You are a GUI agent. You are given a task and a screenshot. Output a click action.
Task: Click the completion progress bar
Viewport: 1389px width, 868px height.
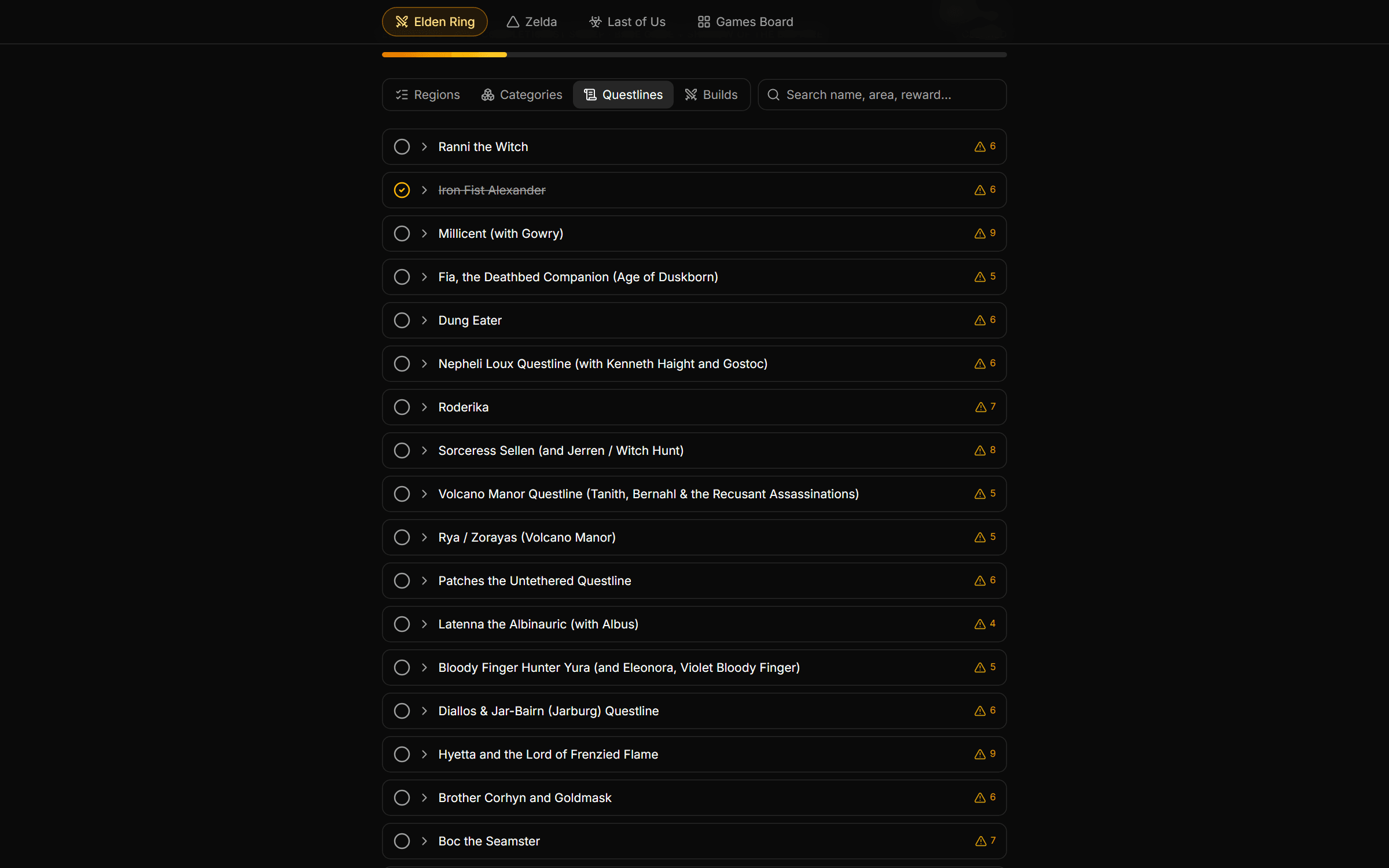pyautogui.click(x=694, y=55)
